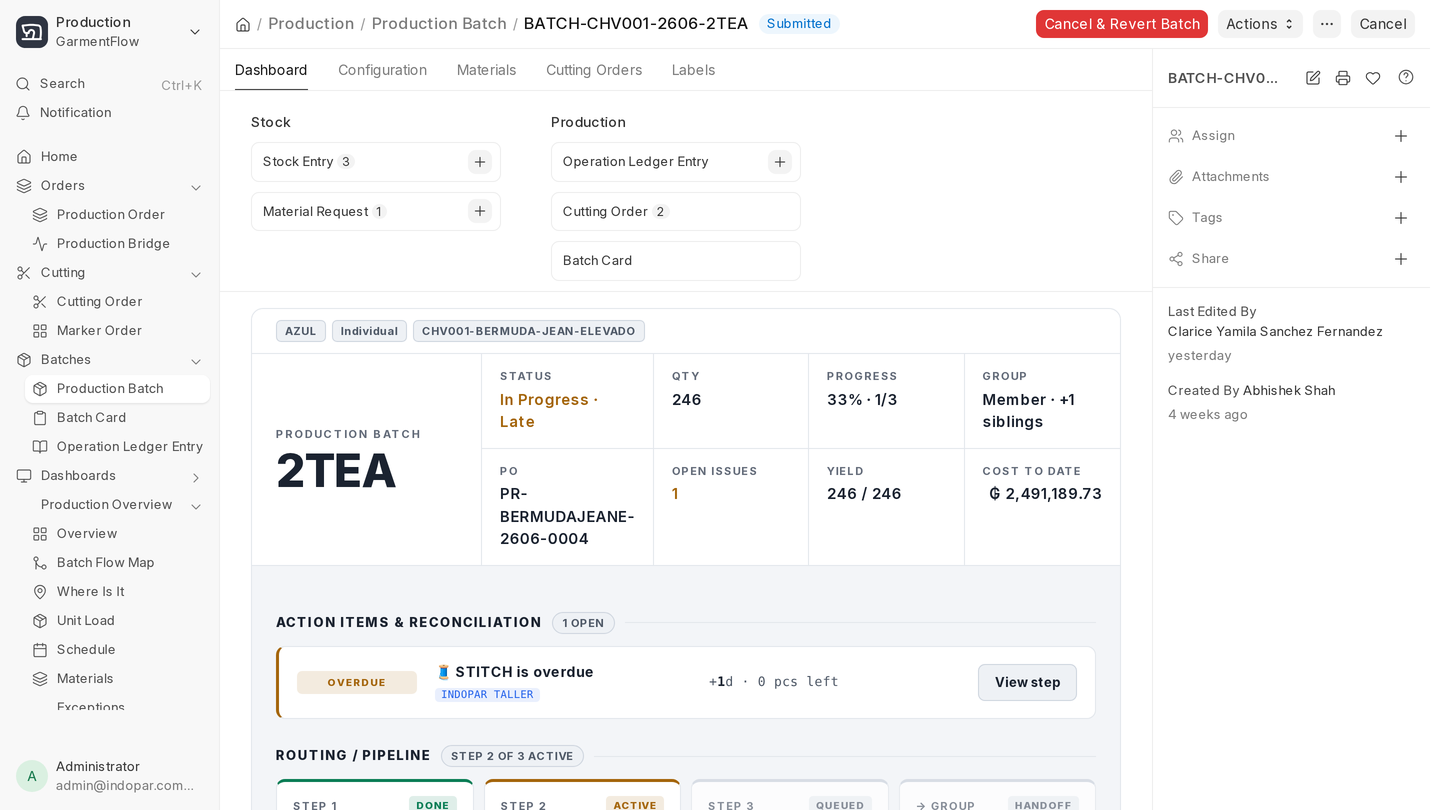The width and height of the screenshot is (1440, 810).
Task: Click the heart like icon
Action: pyautogui.click(x=1373, y=78)
